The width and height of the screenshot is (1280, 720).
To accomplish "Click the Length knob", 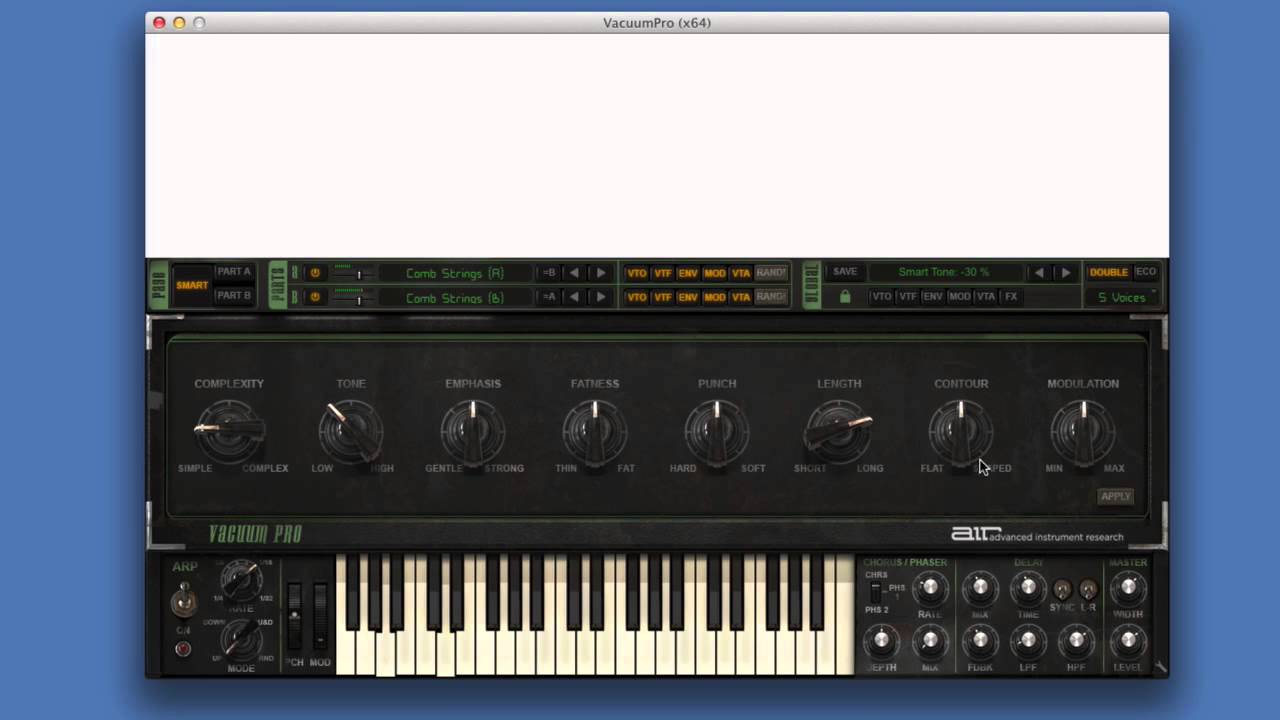I will (839, 431).
